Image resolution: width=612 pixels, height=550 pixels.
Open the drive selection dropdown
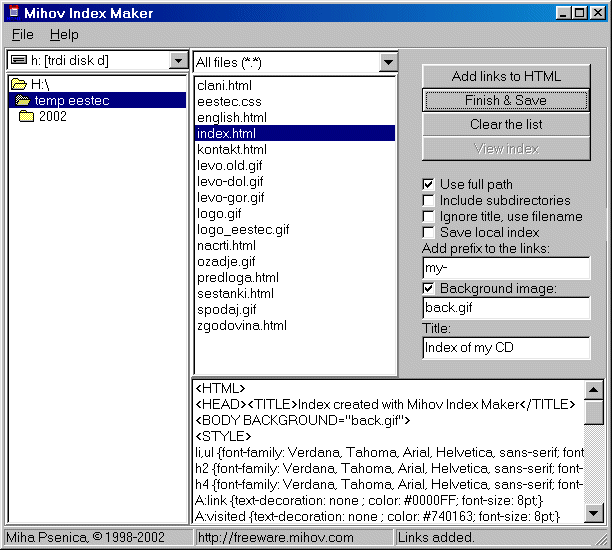point(178,62)
